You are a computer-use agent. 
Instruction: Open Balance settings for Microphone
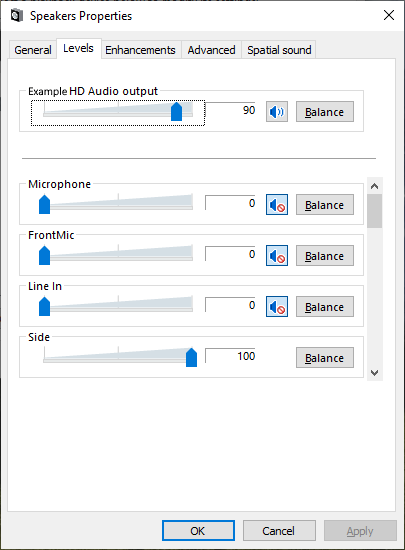325,204
